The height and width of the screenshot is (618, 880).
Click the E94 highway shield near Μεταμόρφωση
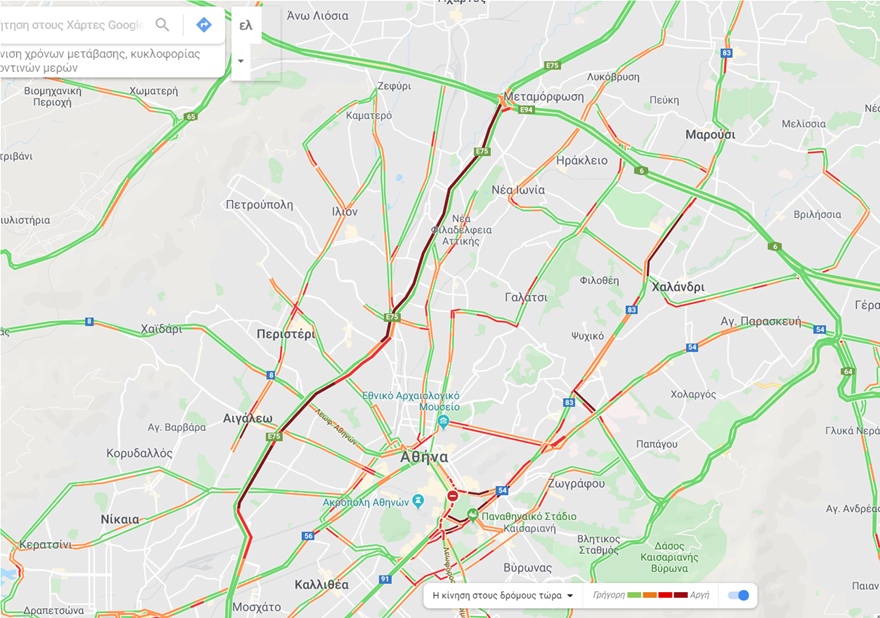coord(526,109)
